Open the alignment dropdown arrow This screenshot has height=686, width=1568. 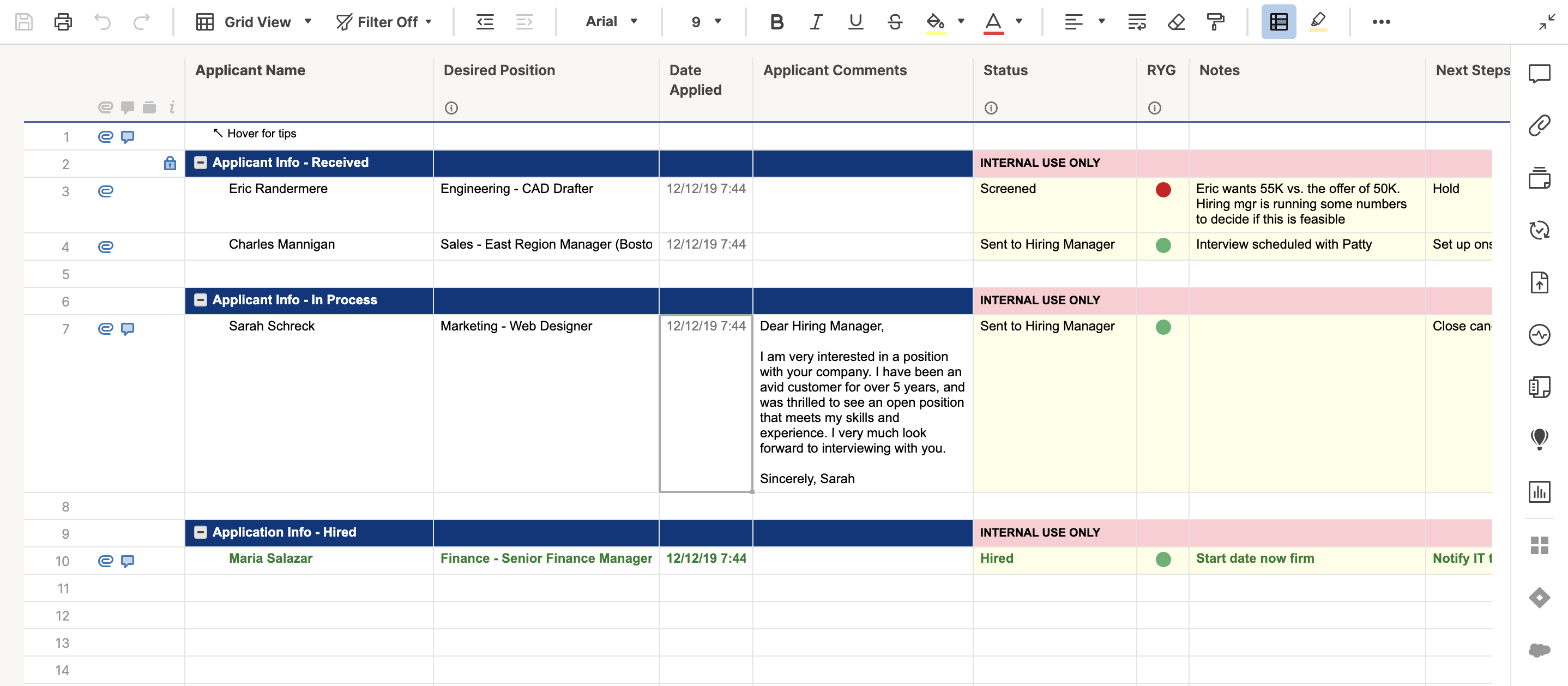pyautogui.click(x=1101, y=21)
